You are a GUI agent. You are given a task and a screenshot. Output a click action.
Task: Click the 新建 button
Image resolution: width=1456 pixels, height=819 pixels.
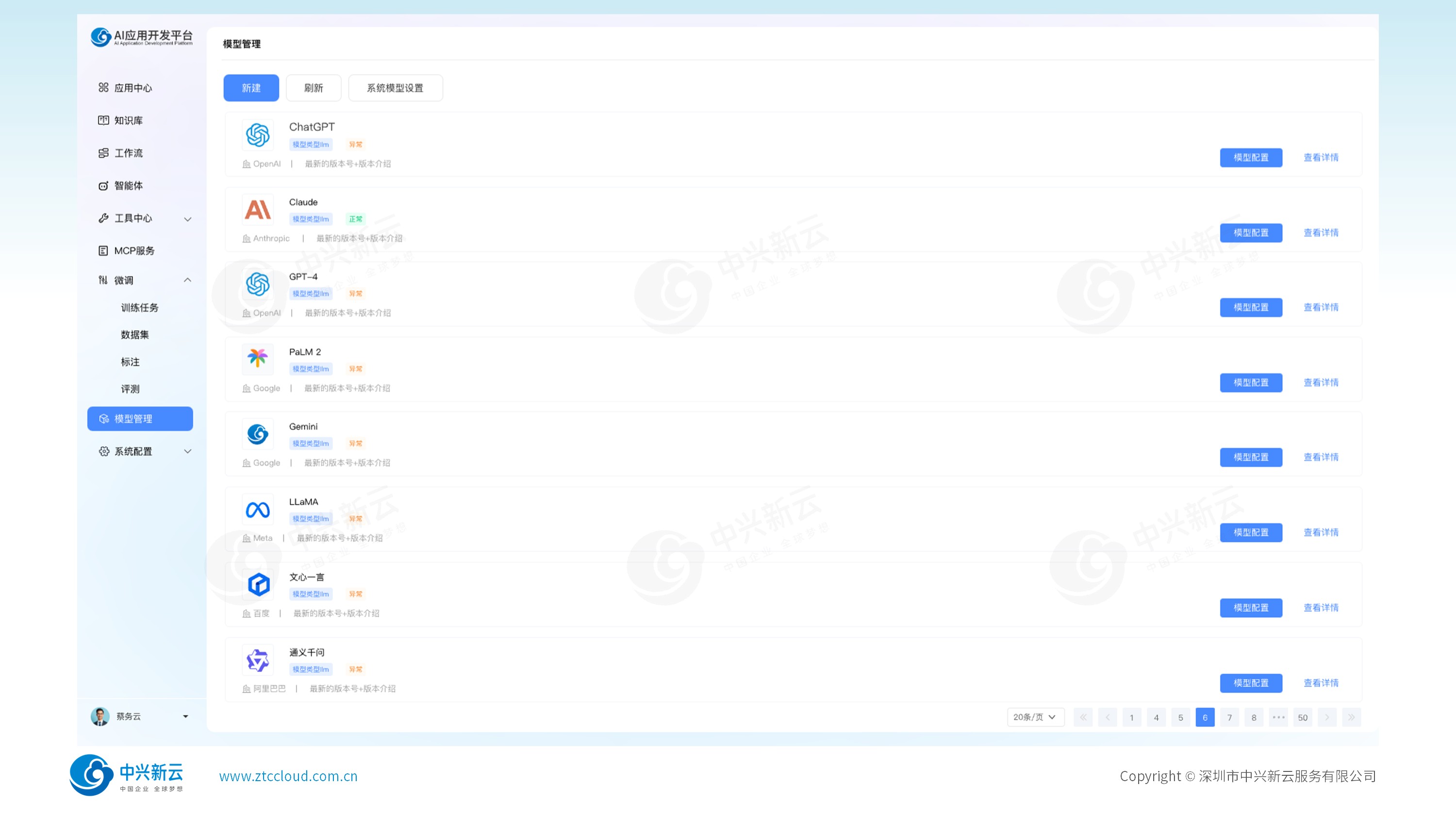point(251,87)
